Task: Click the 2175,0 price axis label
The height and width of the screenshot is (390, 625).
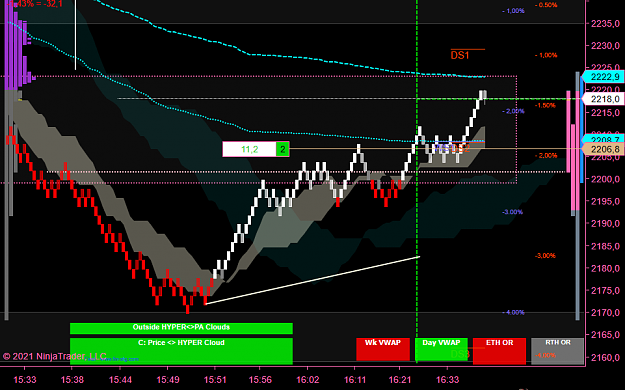Action: point(605,291)
